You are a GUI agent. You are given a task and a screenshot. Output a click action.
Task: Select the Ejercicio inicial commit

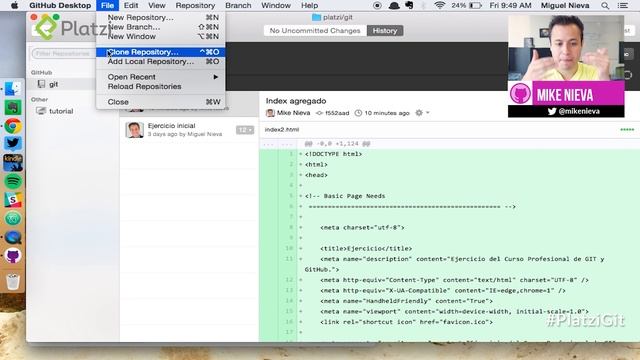(x=189, y=130)
